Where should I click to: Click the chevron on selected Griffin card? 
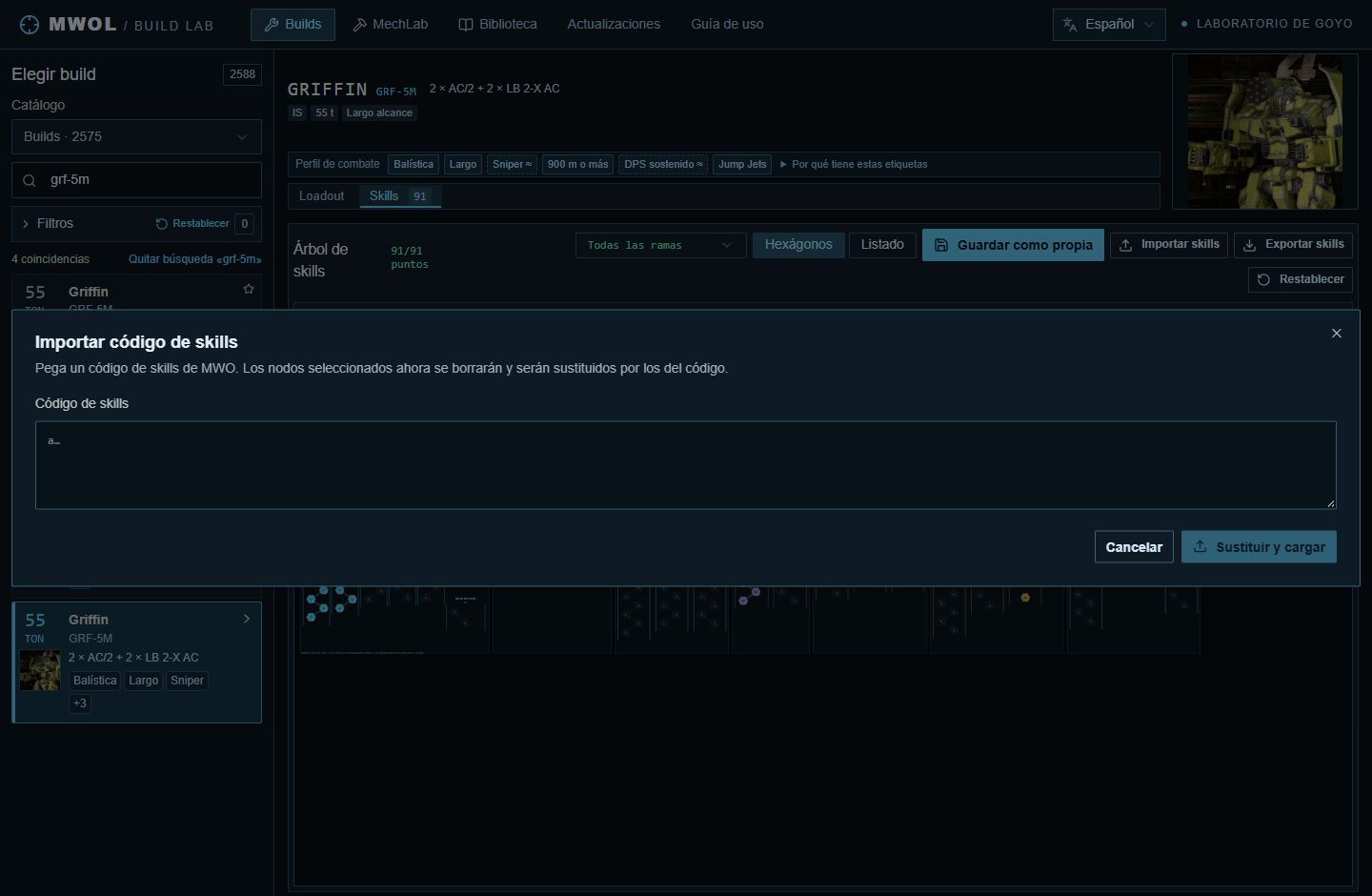pyautogui.click(x=247, y=619)
